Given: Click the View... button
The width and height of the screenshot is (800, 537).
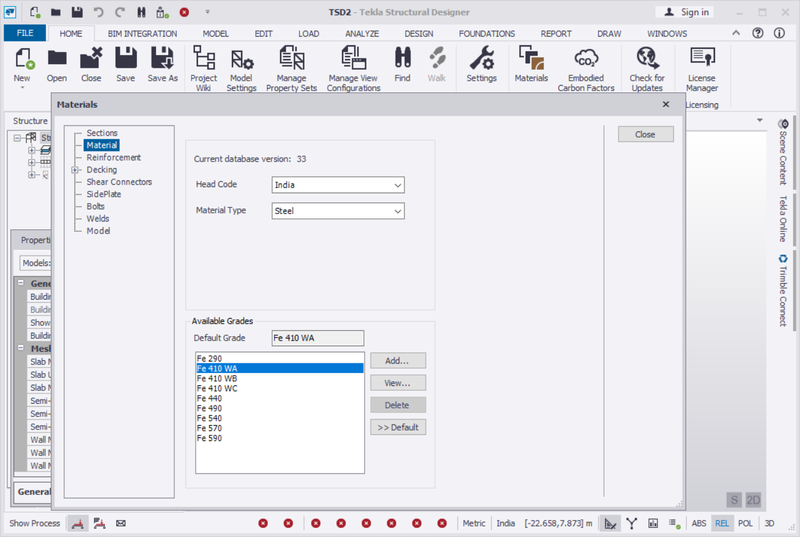Looking at the screenshot, I should click(x=397, y=383).
